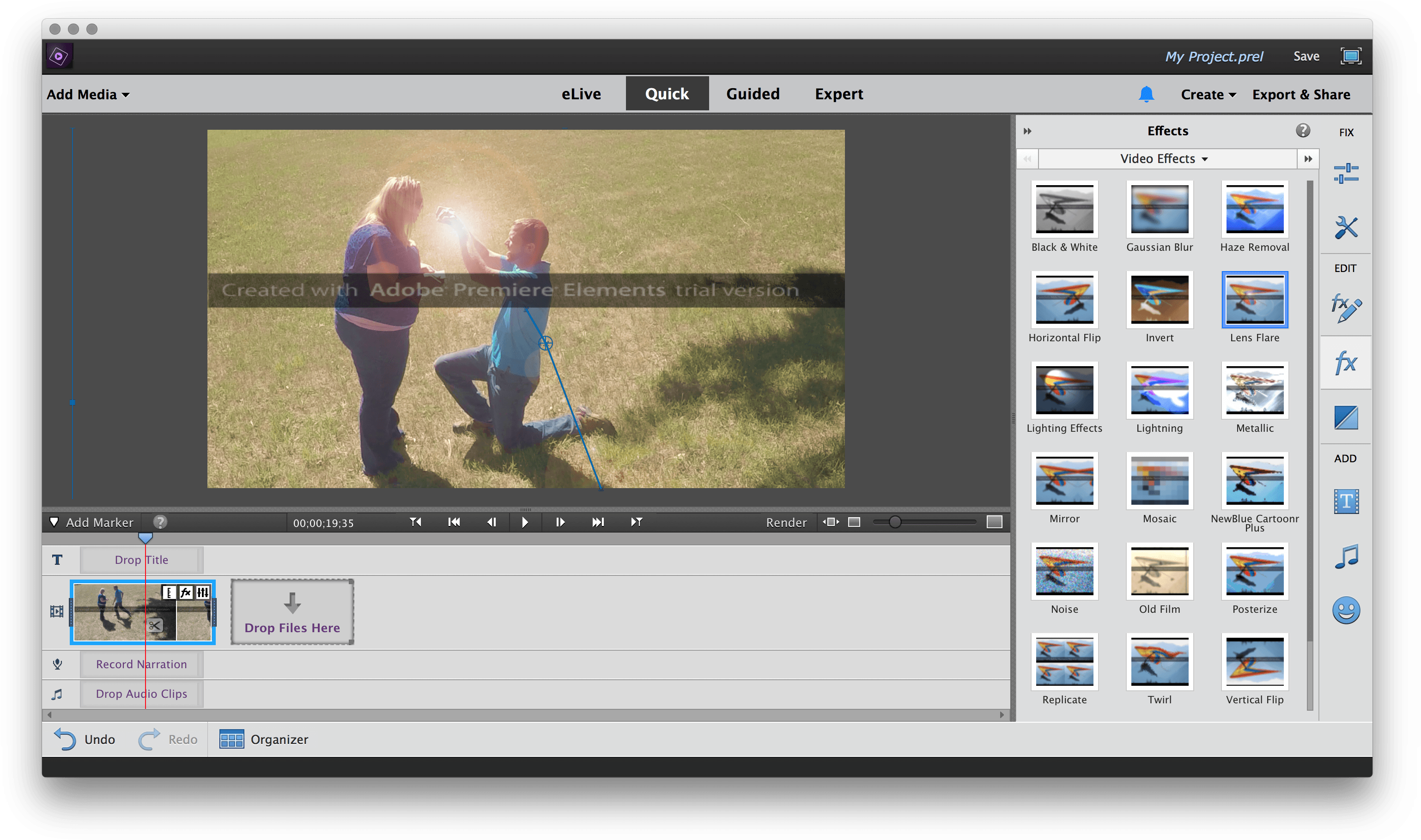This screenshot has width=1421, height=840.
Task: Open the Transitions panel icon
Action: 1346,418
